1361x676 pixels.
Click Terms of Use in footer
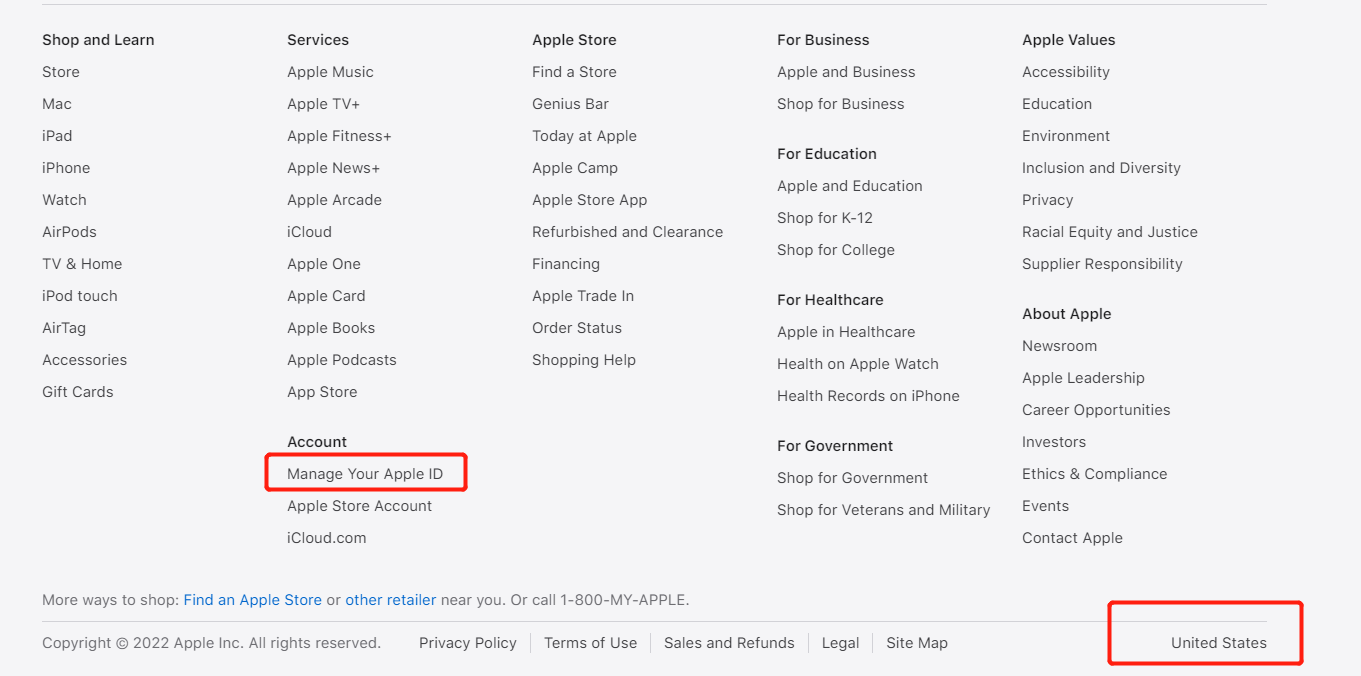pos(590,643)
